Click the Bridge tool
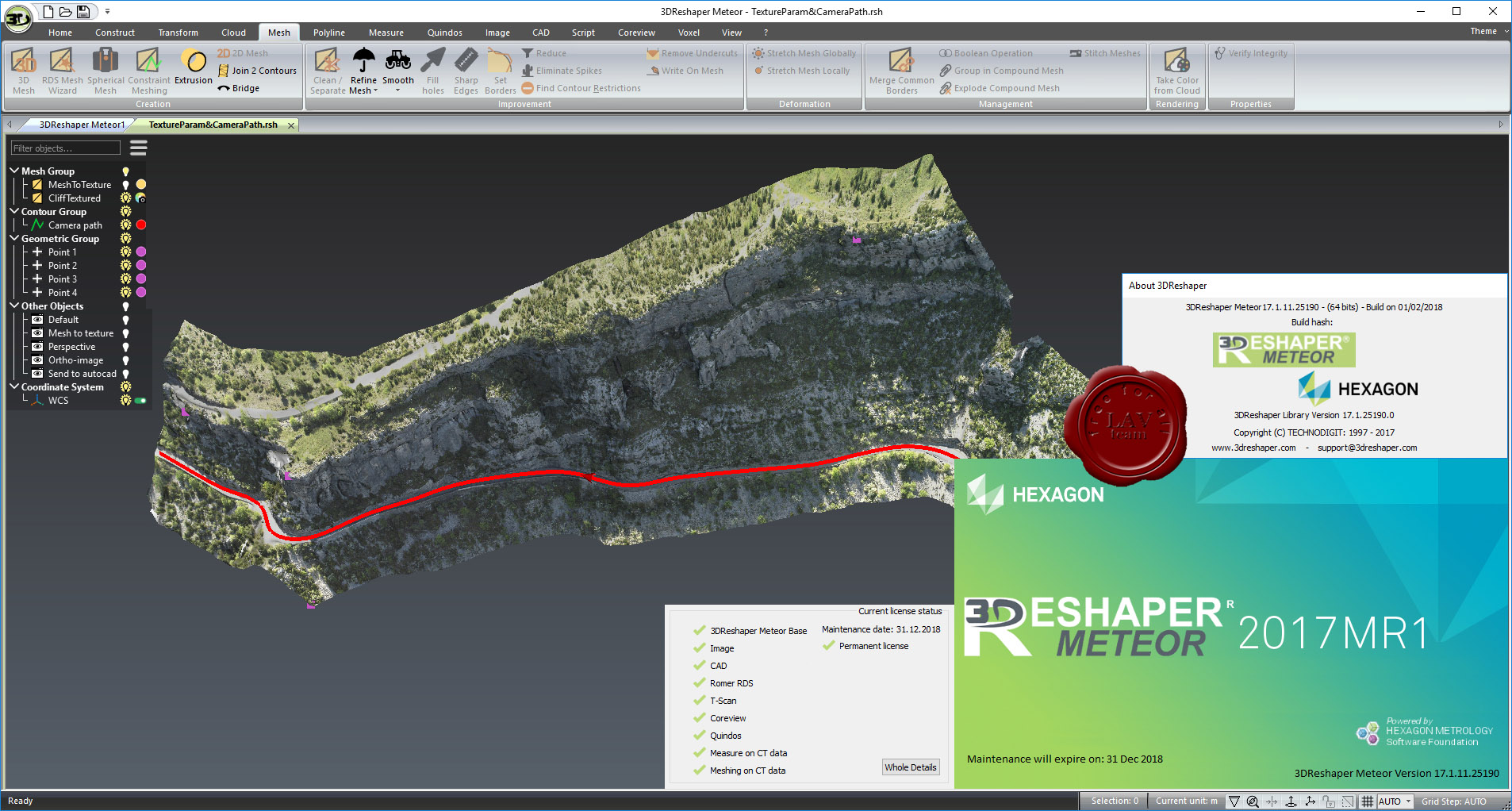This screenshot has height=811, width=1512. (239, 88)
